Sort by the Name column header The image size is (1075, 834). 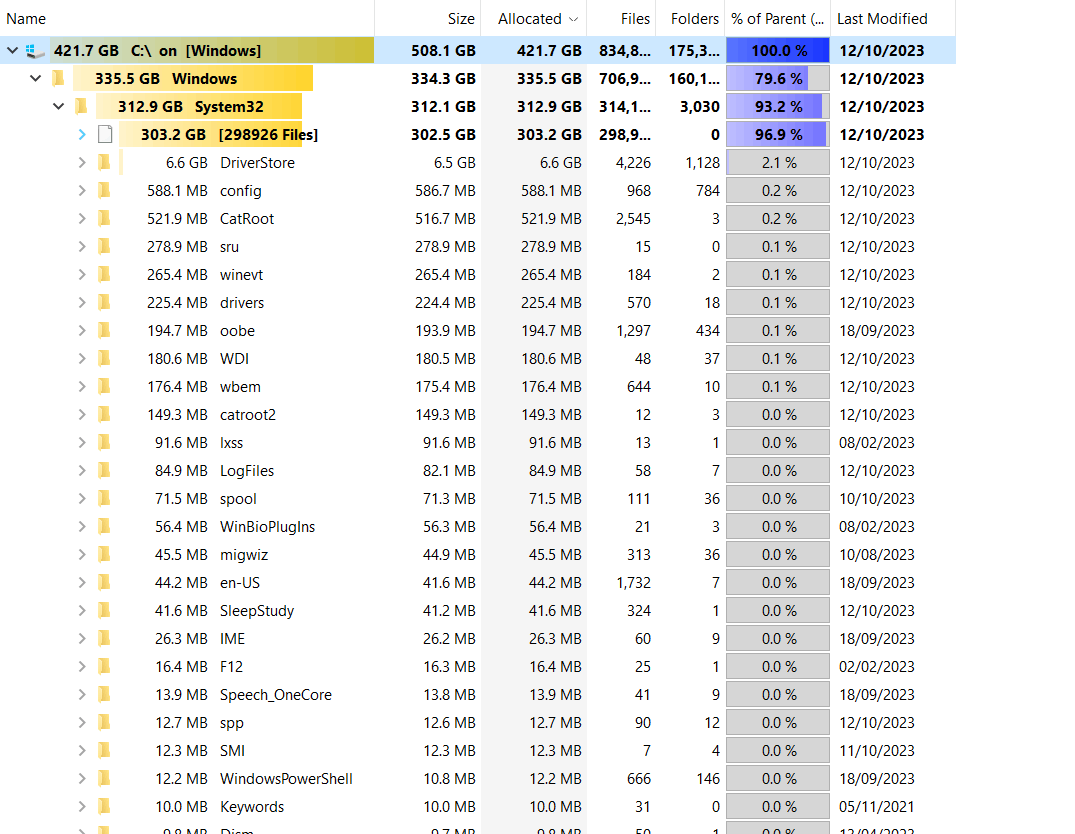(x=187, y=19)
